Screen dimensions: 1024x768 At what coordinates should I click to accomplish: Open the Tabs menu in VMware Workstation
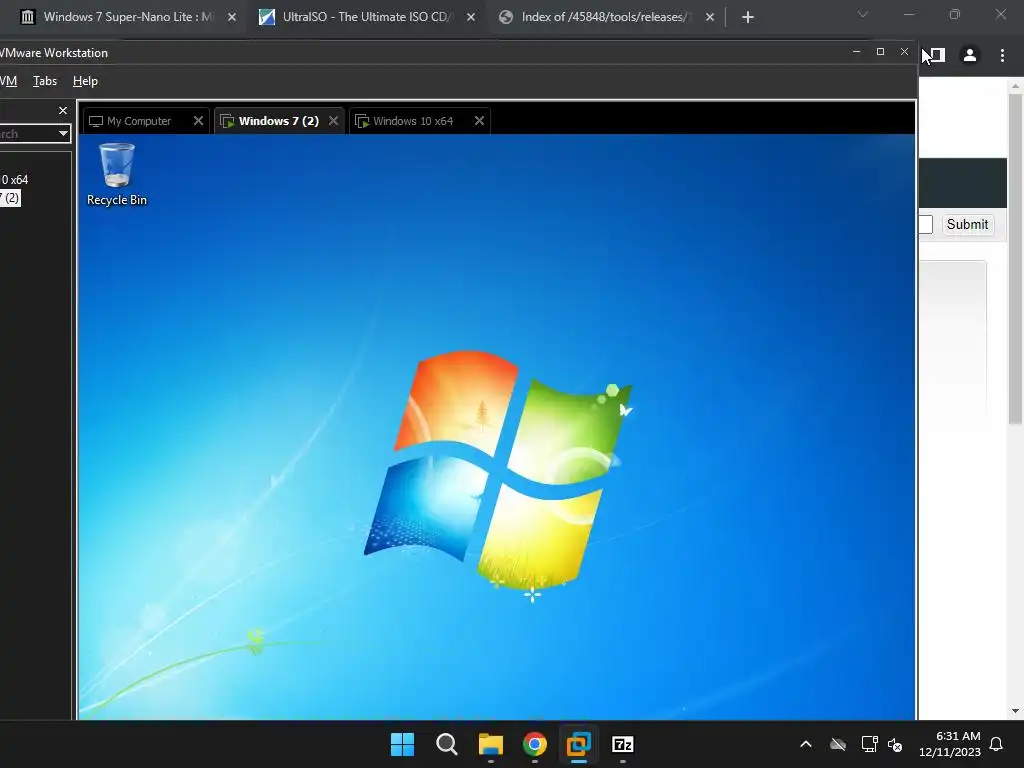pyautogui.click(x=45, y=81)
